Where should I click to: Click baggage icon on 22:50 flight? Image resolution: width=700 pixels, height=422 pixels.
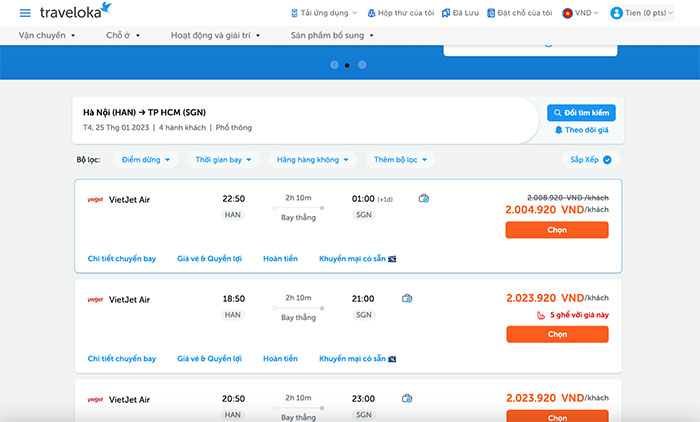pyautogui.click(x=424, y=198)
